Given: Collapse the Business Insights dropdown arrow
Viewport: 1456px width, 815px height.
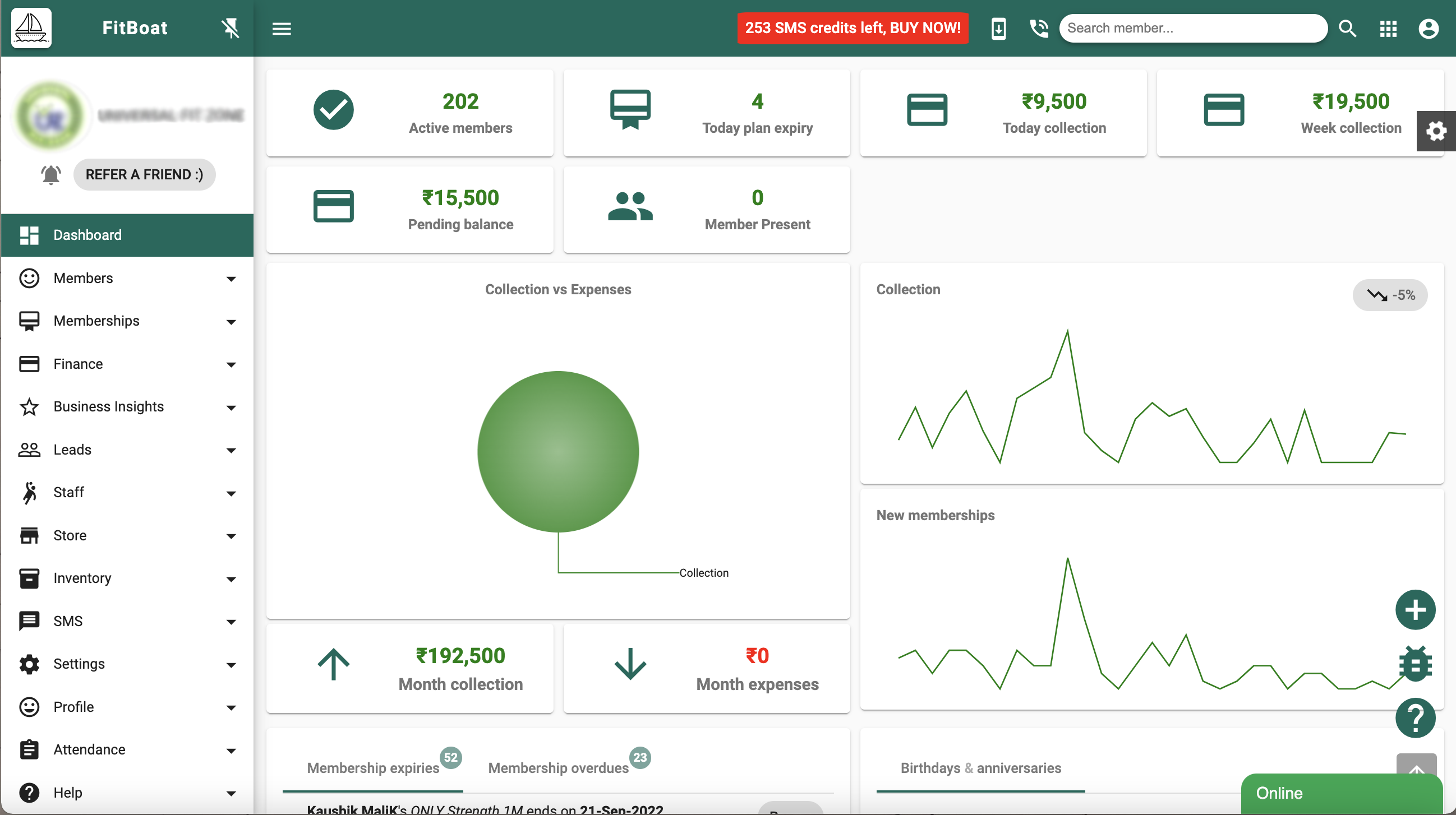Looking at the screenshot, I should (x=231, y=407).
